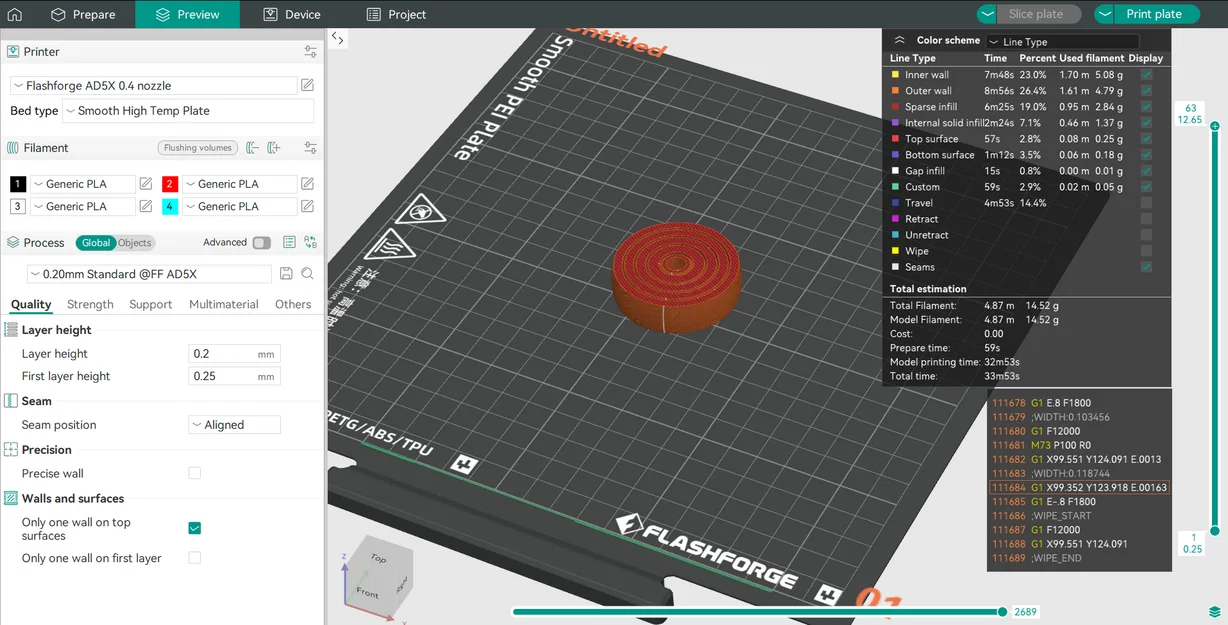Open filament 4 Generic PLA dropdown
1228x625 pixels.
pyautogui.click(x=239, y=206)
